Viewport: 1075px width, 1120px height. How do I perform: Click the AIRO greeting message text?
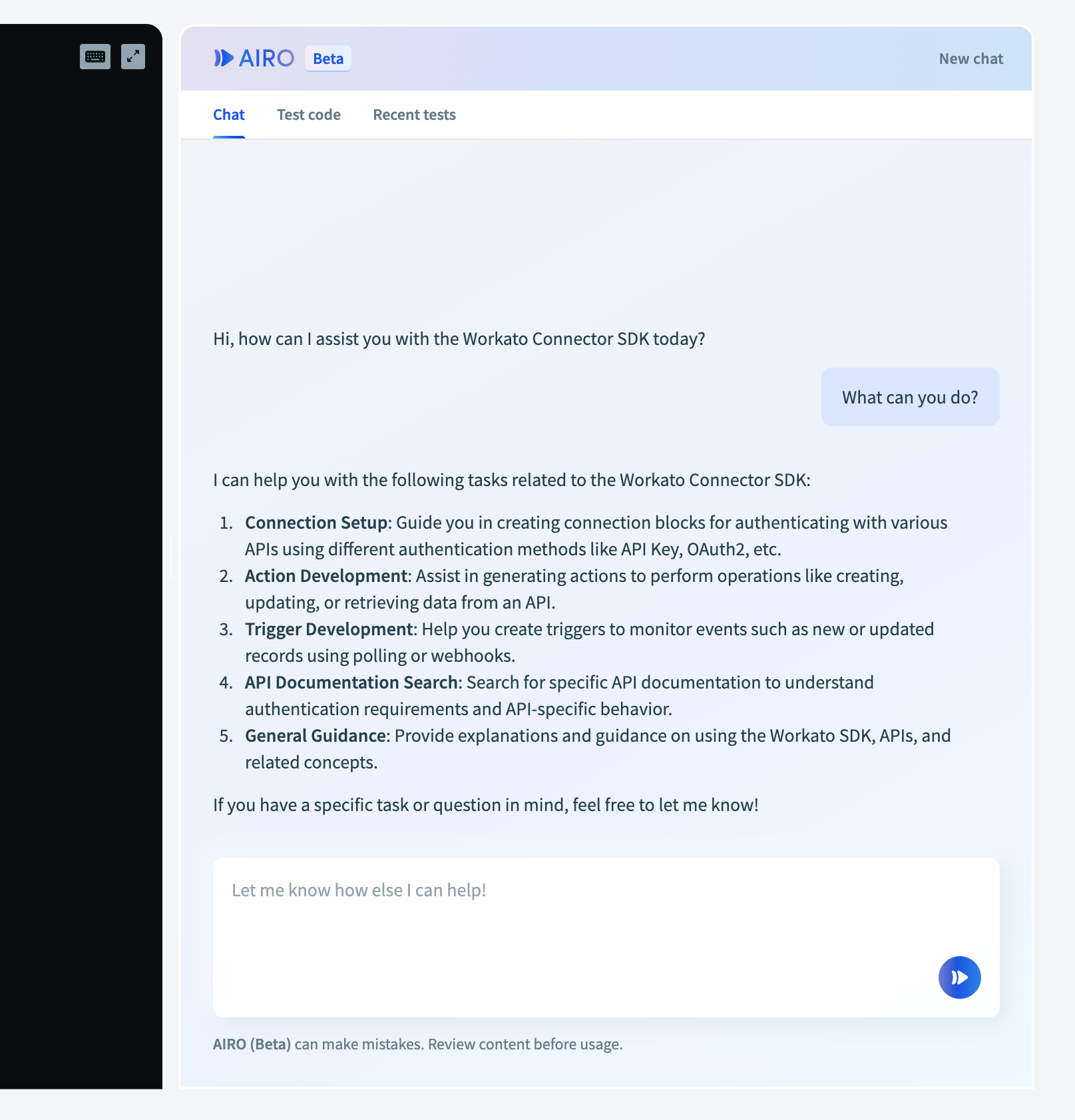click(x=459, y=339)
